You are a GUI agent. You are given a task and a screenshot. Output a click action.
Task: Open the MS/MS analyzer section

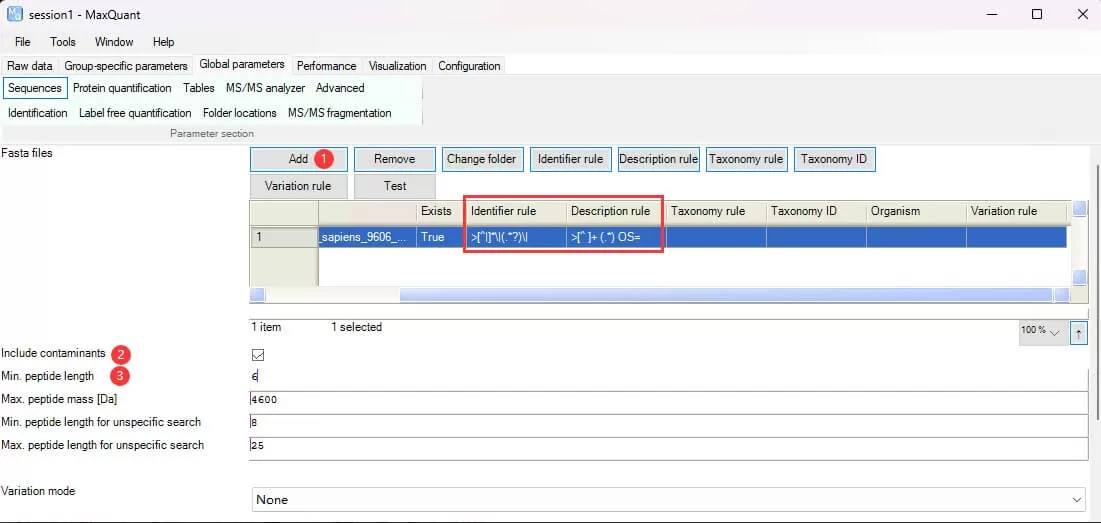[265, 88]
